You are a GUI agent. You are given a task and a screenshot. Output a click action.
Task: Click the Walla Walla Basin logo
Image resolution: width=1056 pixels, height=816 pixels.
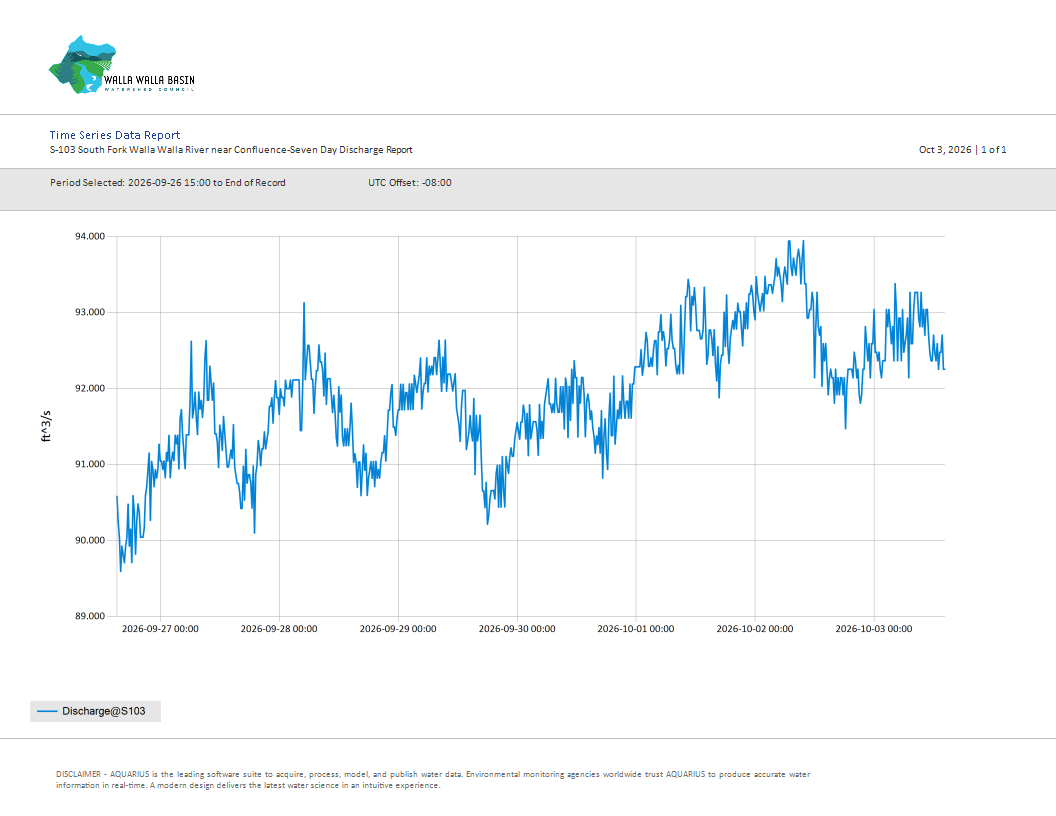[x=122, y=65]
